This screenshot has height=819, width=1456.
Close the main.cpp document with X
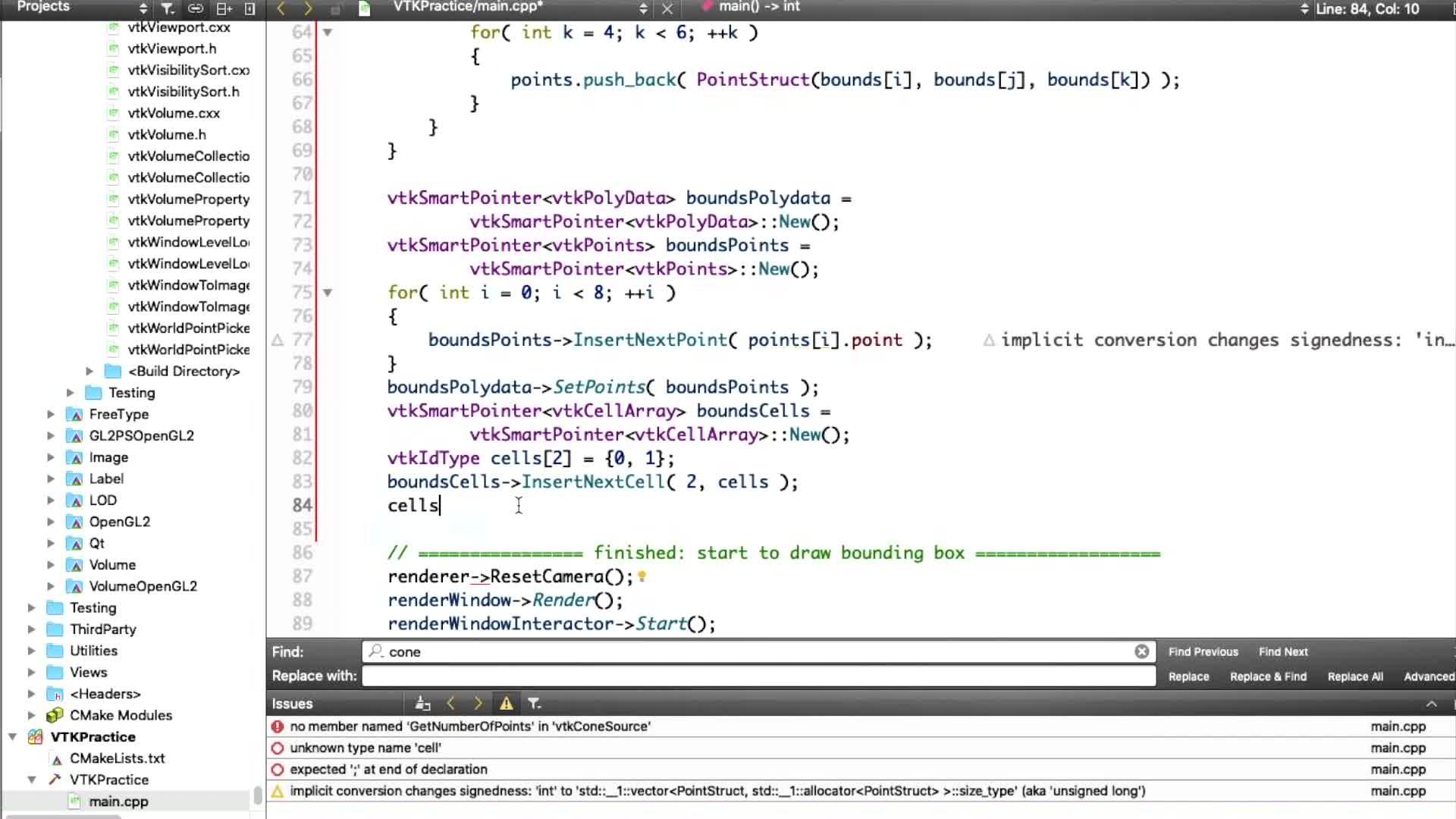click(667, 8)
